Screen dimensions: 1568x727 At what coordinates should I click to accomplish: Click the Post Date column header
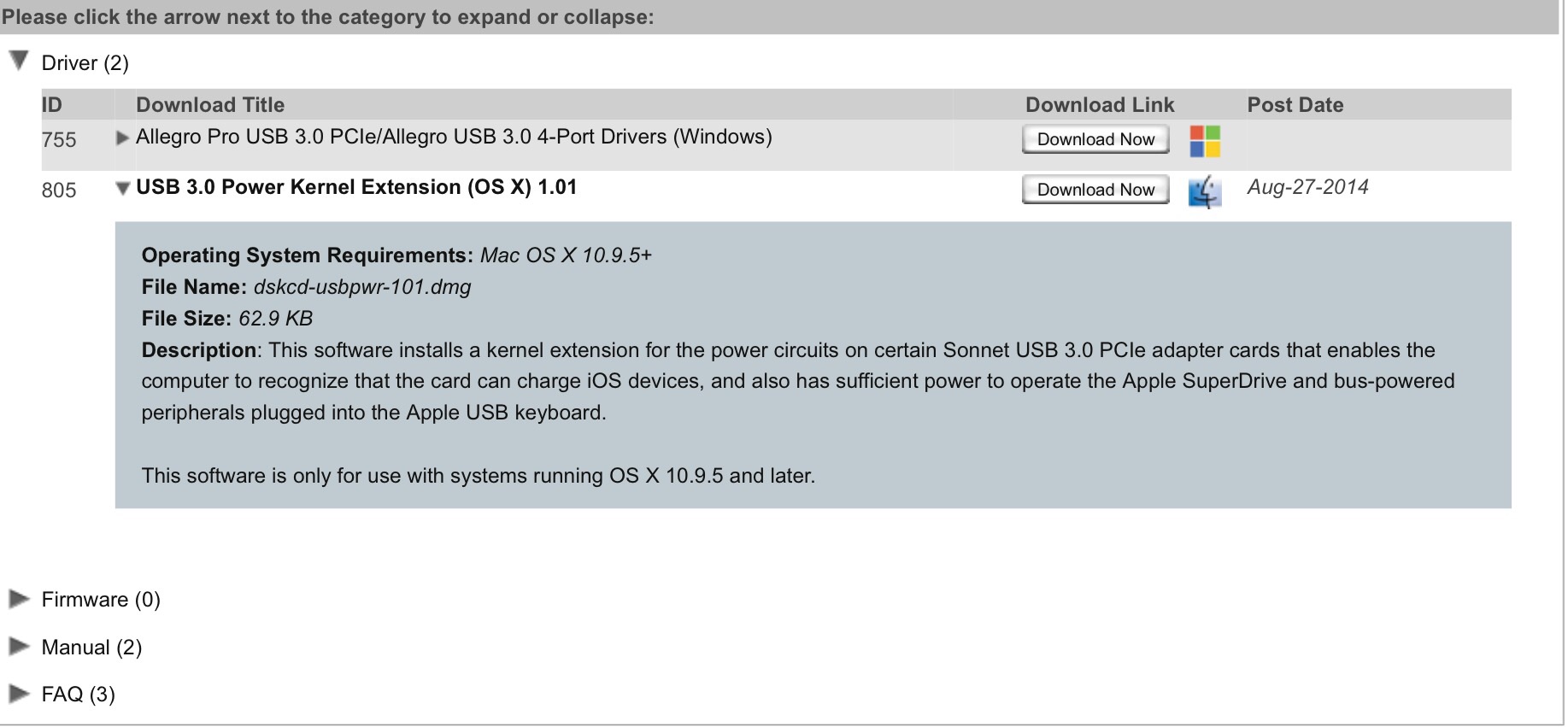(x=1295, y=105)
